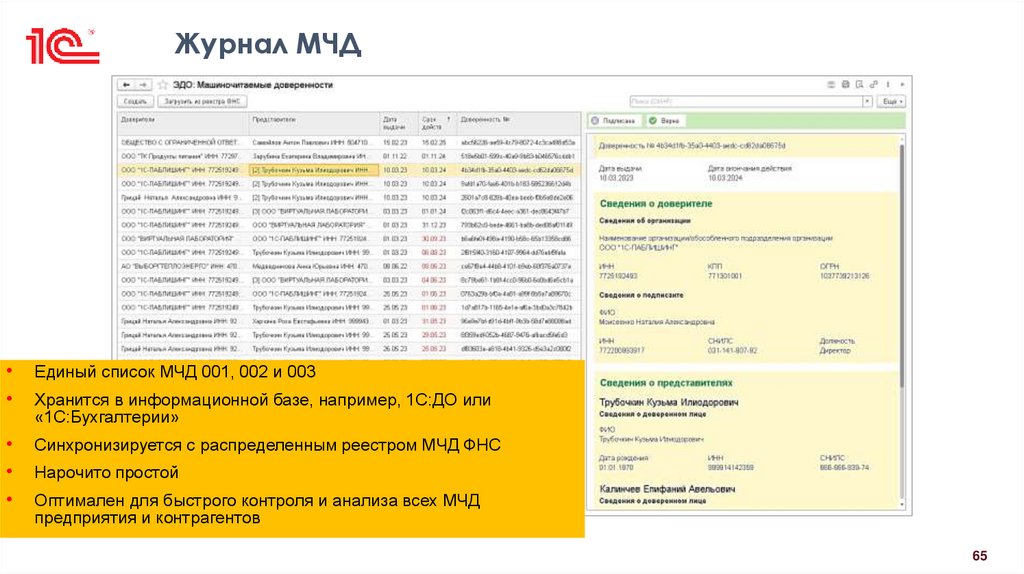Viewport: 1024px width, 574px height.
Task: Click the Сведения о представителях heading
Action: [x=666, y=383]
